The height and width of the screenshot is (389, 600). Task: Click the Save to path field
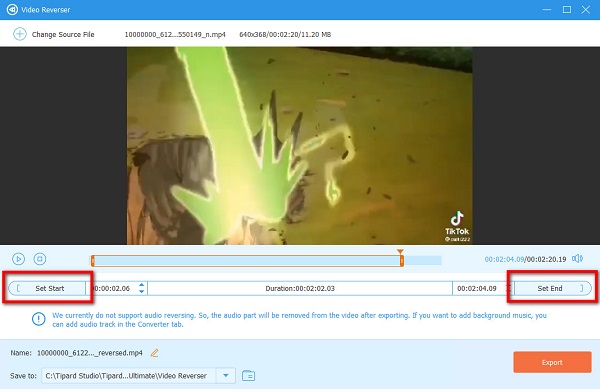click(129, 376)
